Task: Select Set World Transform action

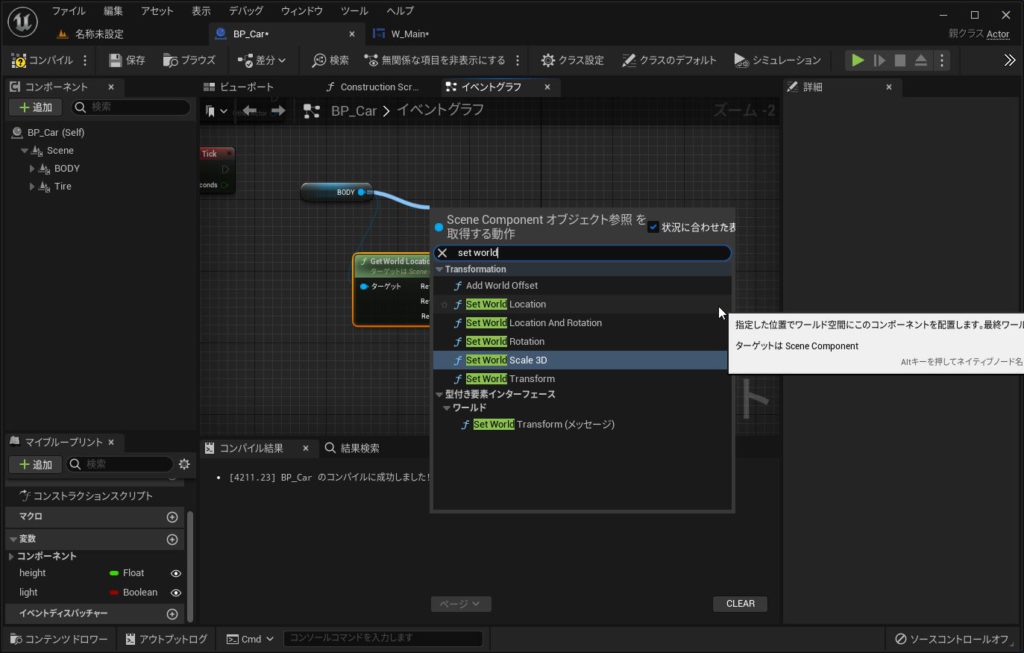Action: tap(510, 379)
